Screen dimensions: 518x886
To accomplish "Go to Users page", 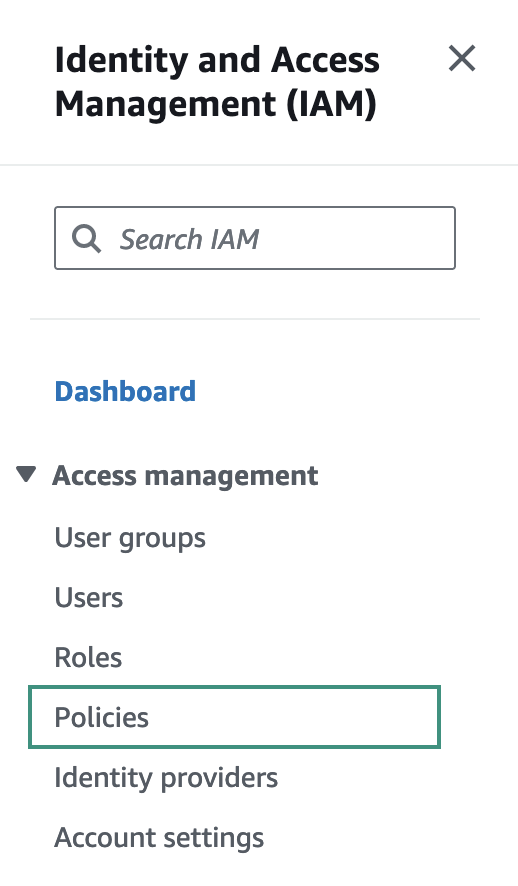I will 89,598.
